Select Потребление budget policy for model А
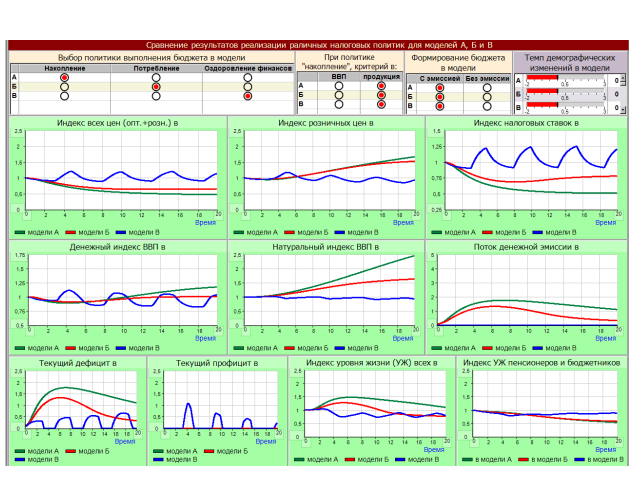 click(156, 77)
